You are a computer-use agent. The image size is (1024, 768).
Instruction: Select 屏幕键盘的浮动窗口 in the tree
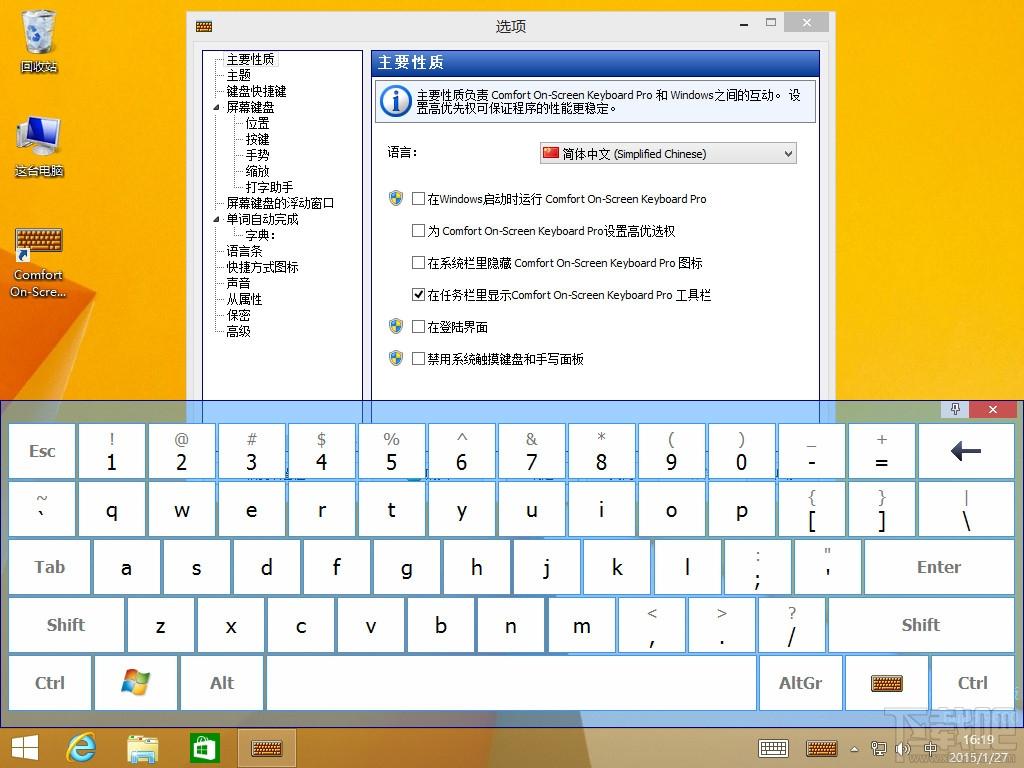point(280,203)
